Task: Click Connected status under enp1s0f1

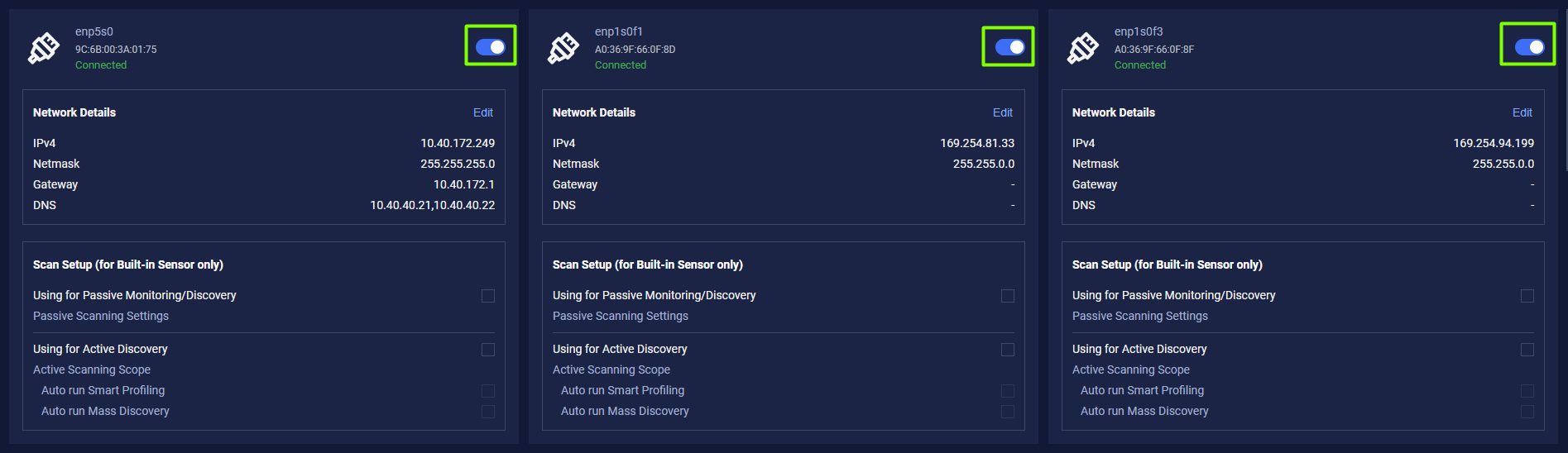Action: pyautogui.click(x=621, y=65)
